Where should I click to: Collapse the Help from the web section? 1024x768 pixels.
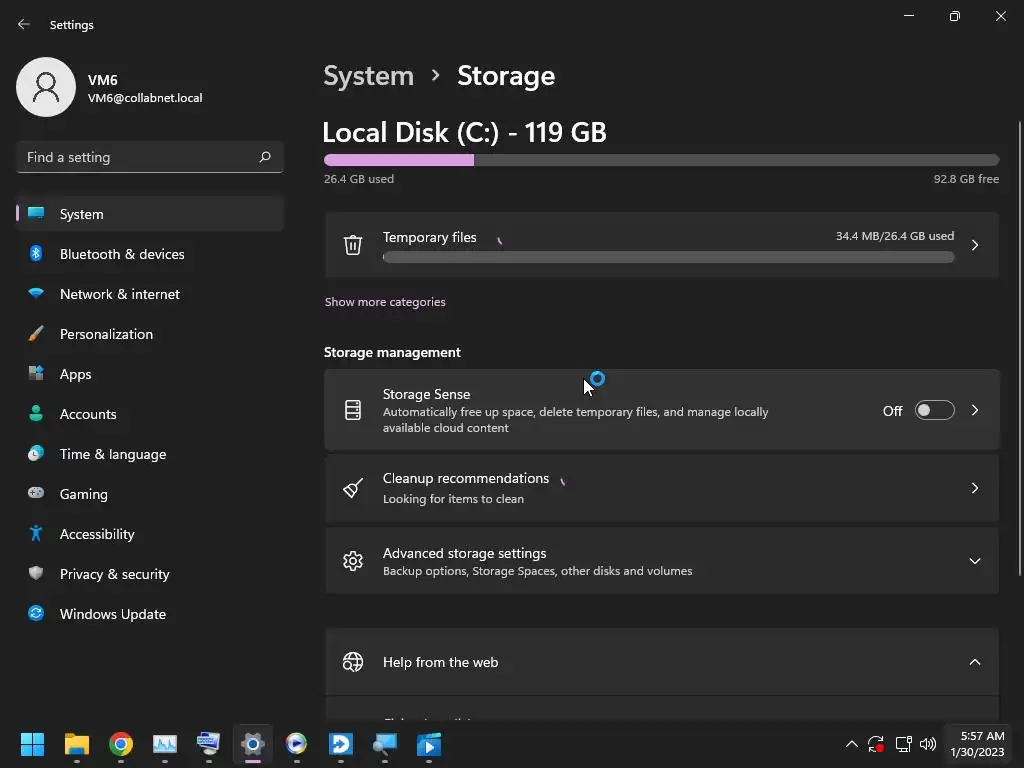(974, 662)
